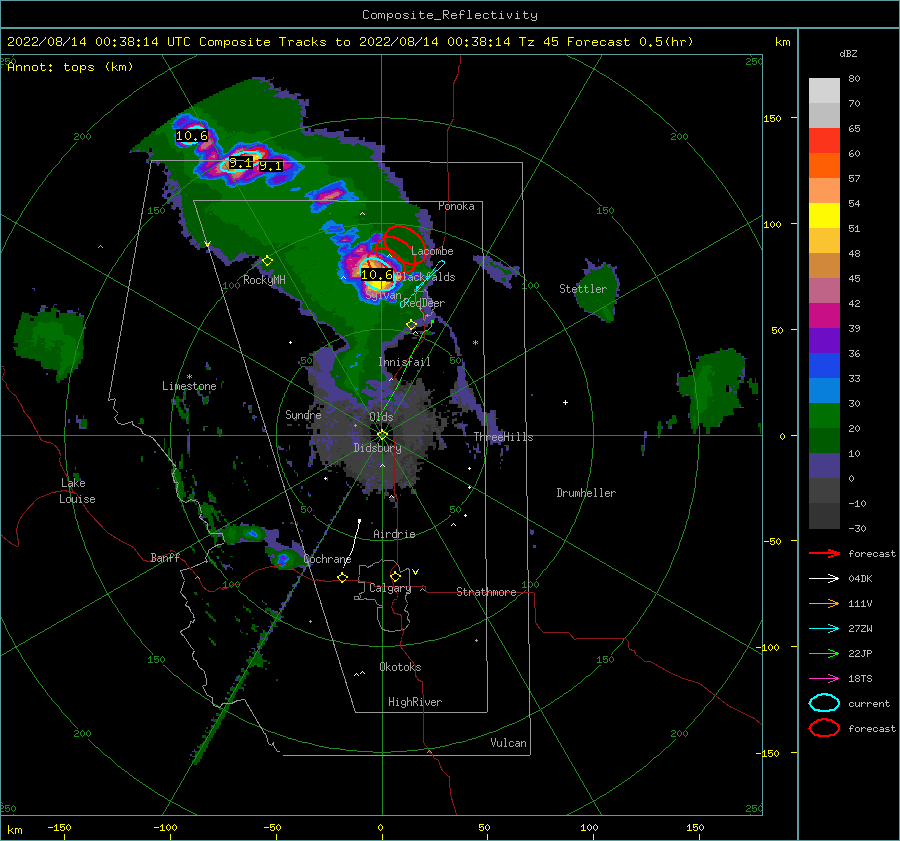The width and height of the screenshot is (900, 841).
Task: Click the yellow diamond marker below RedDeer
Action: coord(411,325)
